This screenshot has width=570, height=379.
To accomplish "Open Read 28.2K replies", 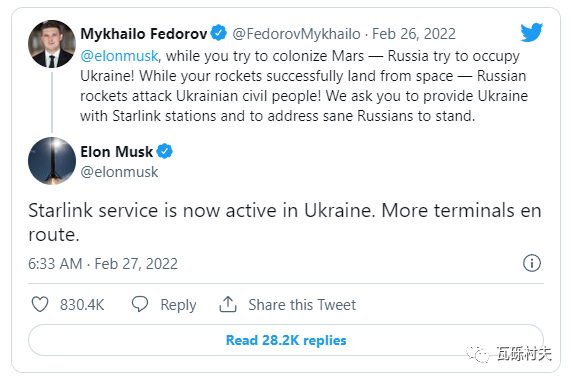I will [286, 340].
